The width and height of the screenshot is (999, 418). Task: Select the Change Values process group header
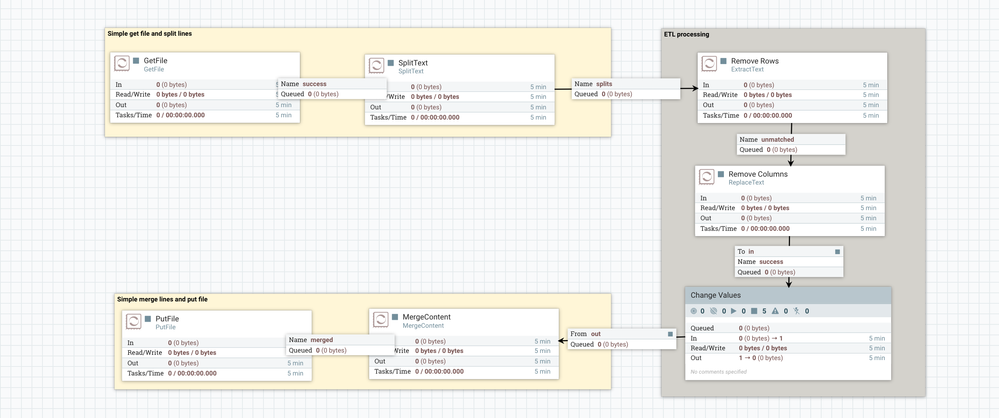click(x=788, y=295)
